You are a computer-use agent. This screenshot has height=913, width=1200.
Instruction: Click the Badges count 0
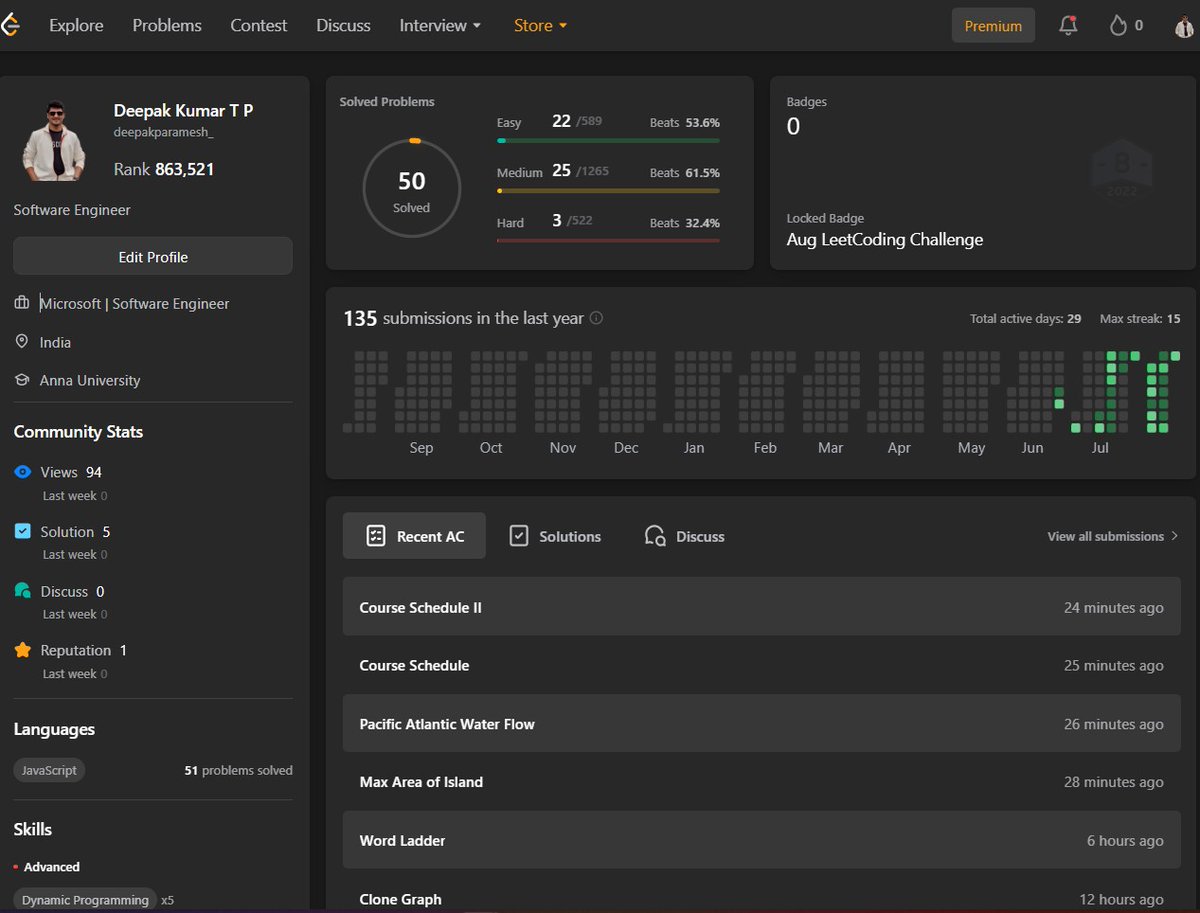coord(793,126)
